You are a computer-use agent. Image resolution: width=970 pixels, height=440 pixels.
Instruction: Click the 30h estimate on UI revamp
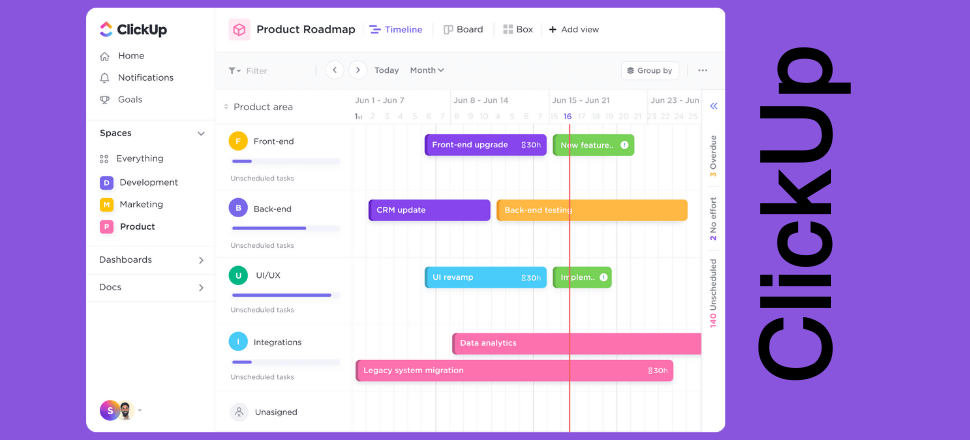pos(531,277)
